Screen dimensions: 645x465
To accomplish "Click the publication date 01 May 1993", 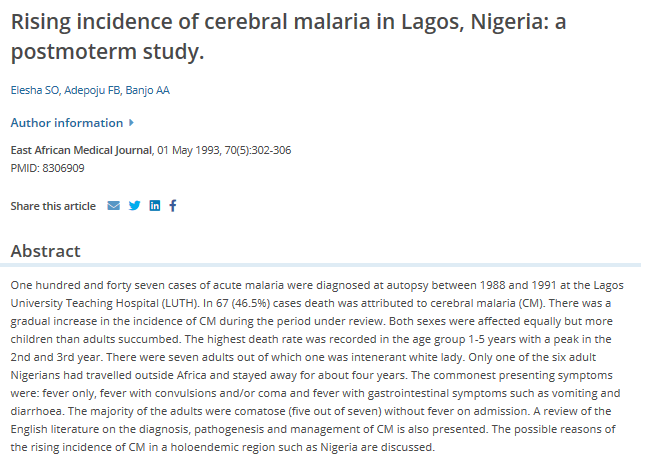I will pyautogui.click(x=188, y=150).
